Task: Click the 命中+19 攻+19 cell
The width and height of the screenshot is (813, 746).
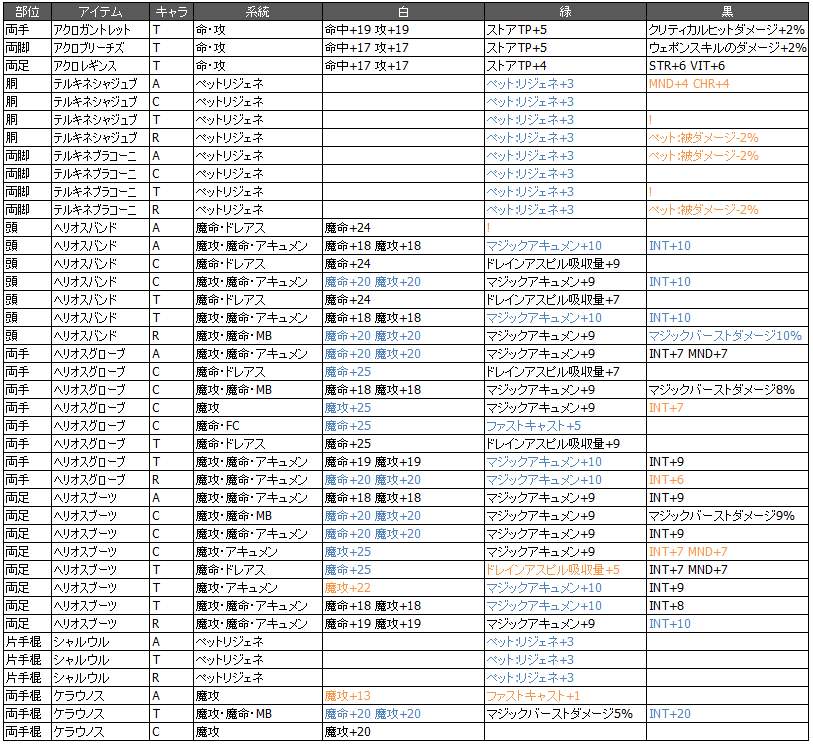Action: 403,30
